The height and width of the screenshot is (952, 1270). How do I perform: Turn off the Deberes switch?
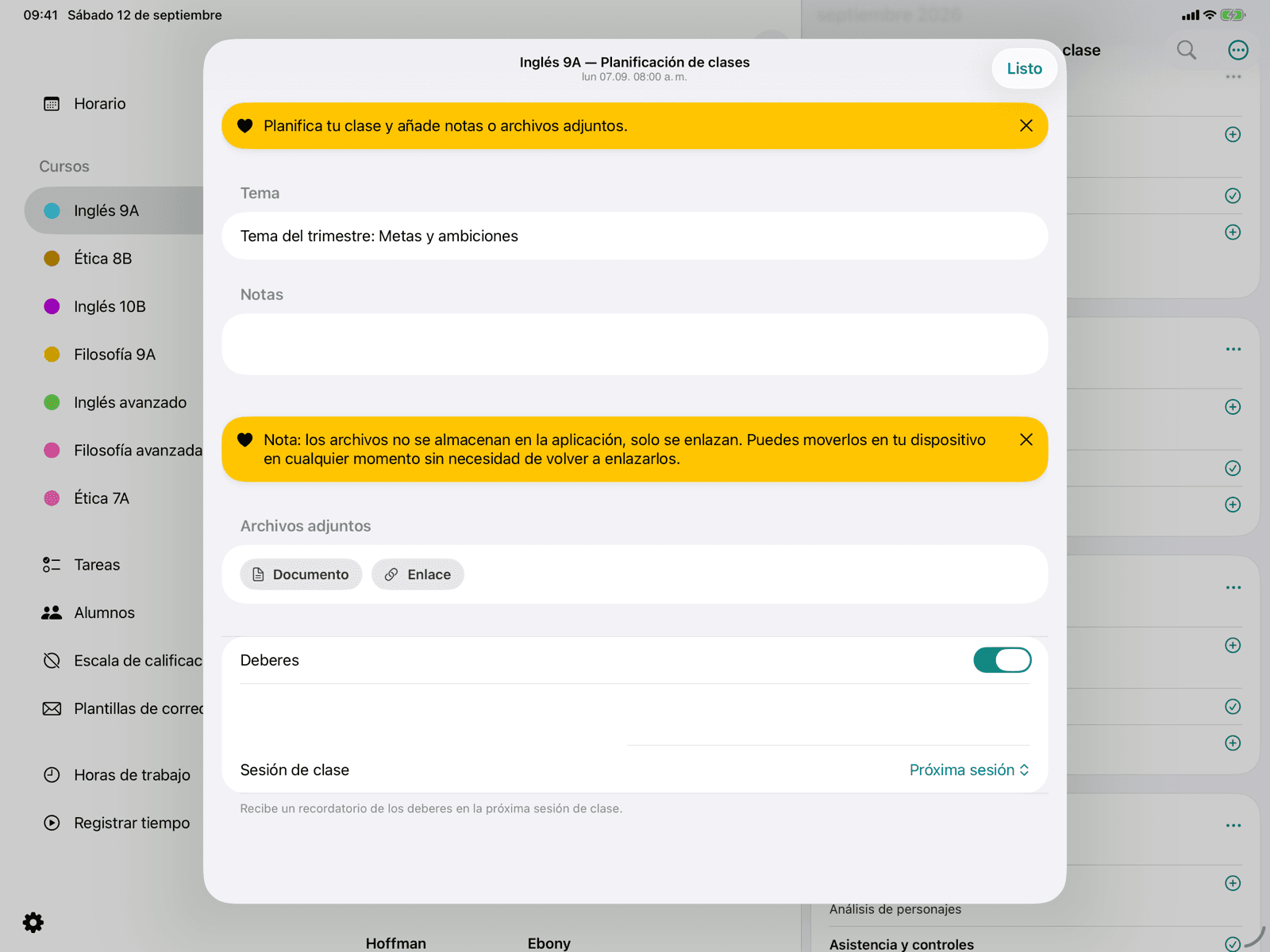pos(1002,660)
